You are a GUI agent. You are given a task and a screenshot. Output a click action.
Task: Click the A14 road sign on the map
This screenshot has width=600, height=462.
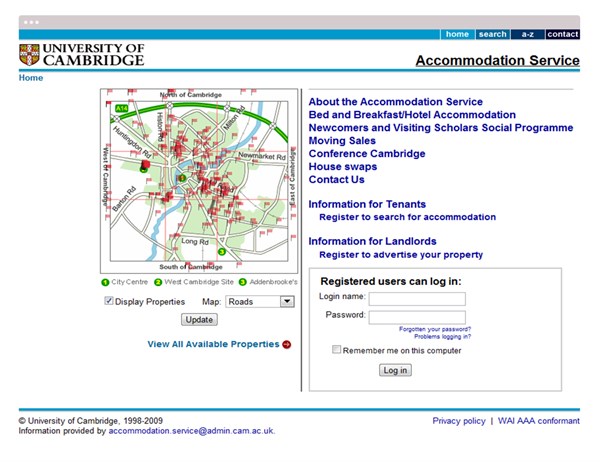[x=122, y=108]
